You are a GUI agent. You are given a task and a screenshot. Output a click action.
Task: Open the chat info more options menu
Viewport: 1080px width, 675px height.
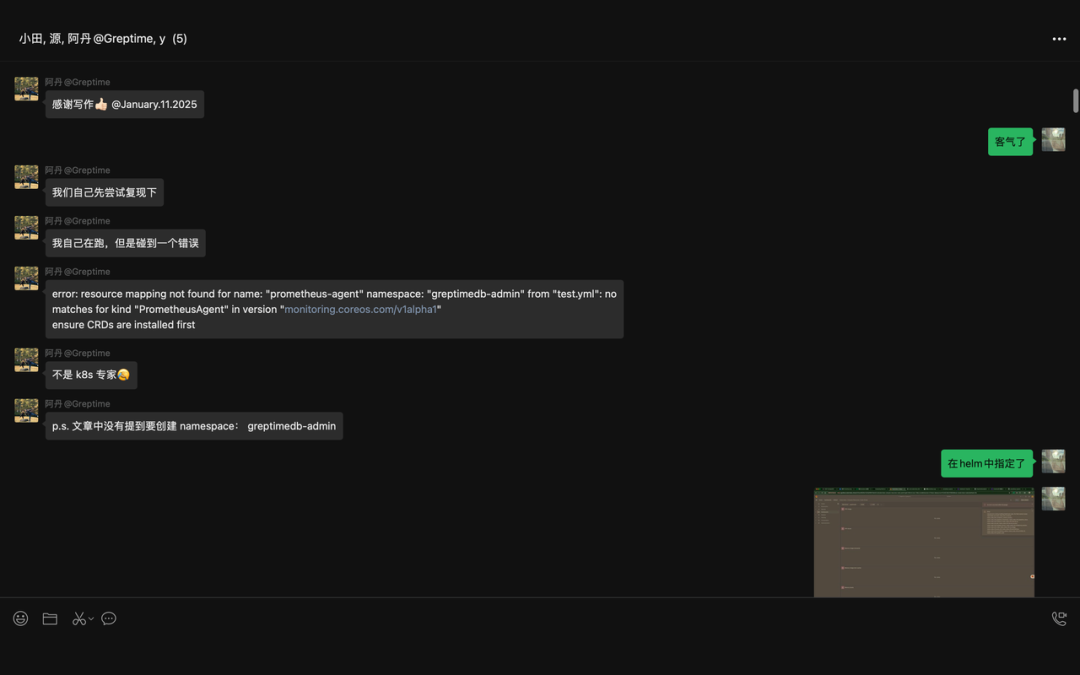pos(1059,39)
